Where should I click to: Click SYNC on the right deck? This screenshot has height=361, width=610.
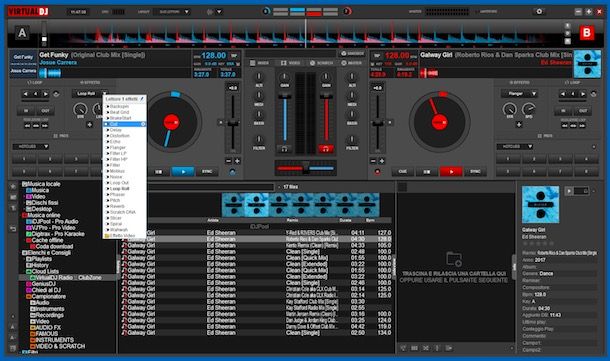475,172
